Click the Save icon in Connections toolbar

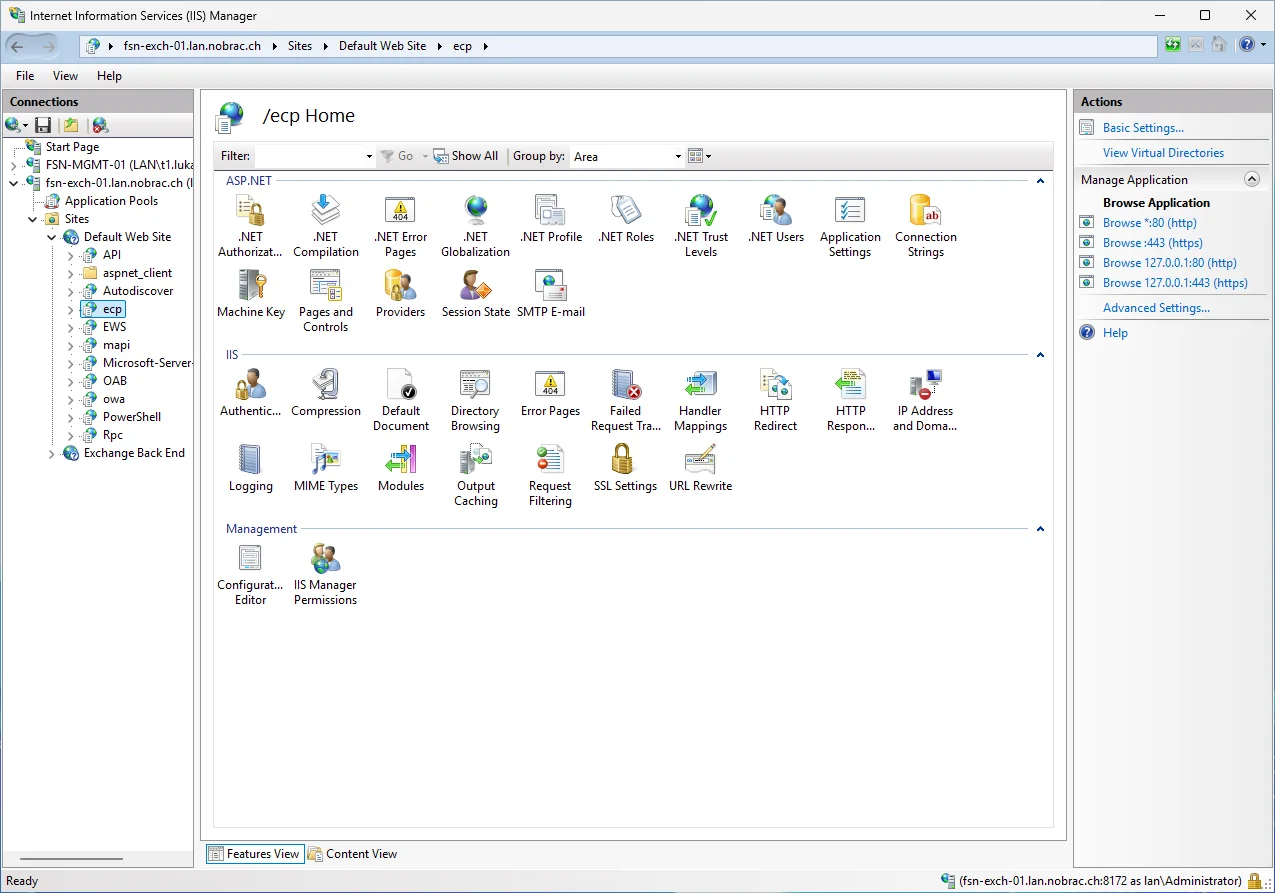click(43, 125)
